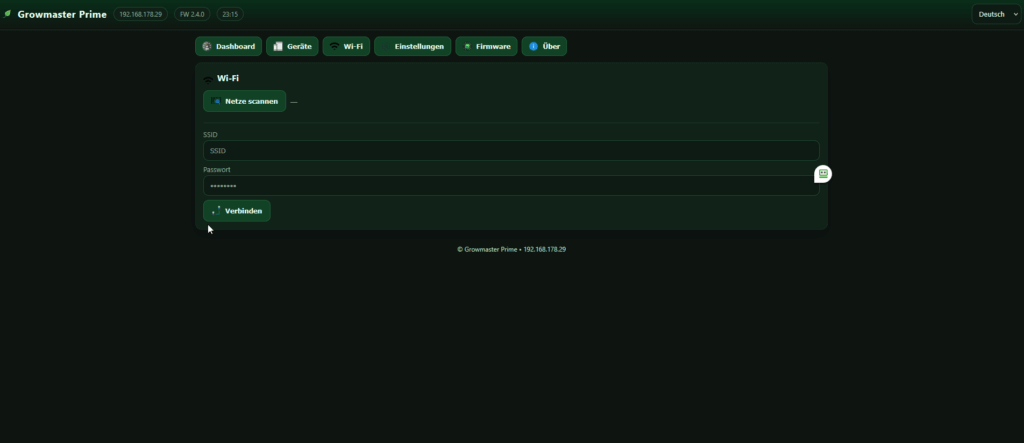Click the 23:15 time badge
This screenshot has width=1024, height=443.
[x=230, y=14]
